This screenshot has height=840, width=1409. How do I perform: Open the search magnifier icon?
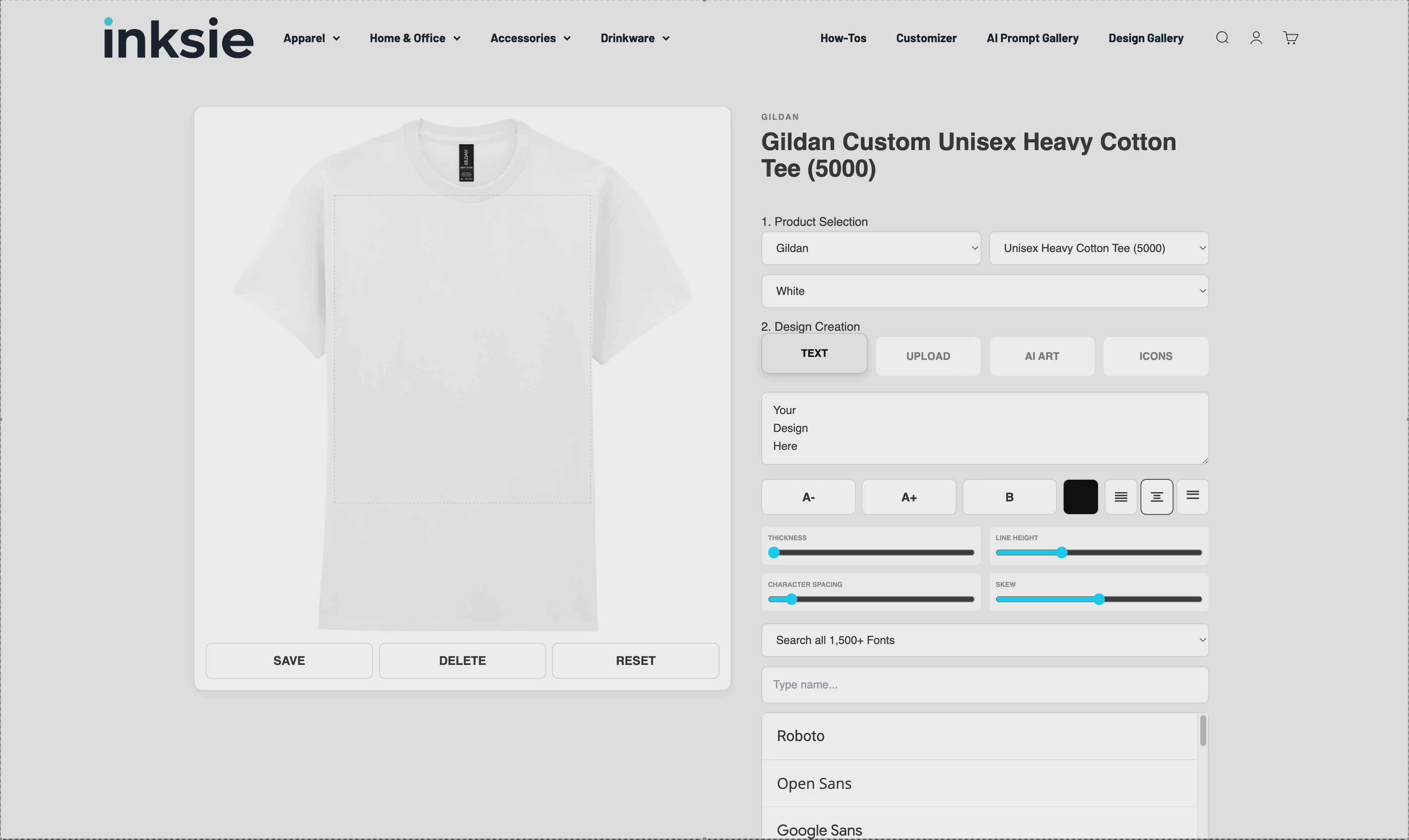click(x=1222, y=38)
